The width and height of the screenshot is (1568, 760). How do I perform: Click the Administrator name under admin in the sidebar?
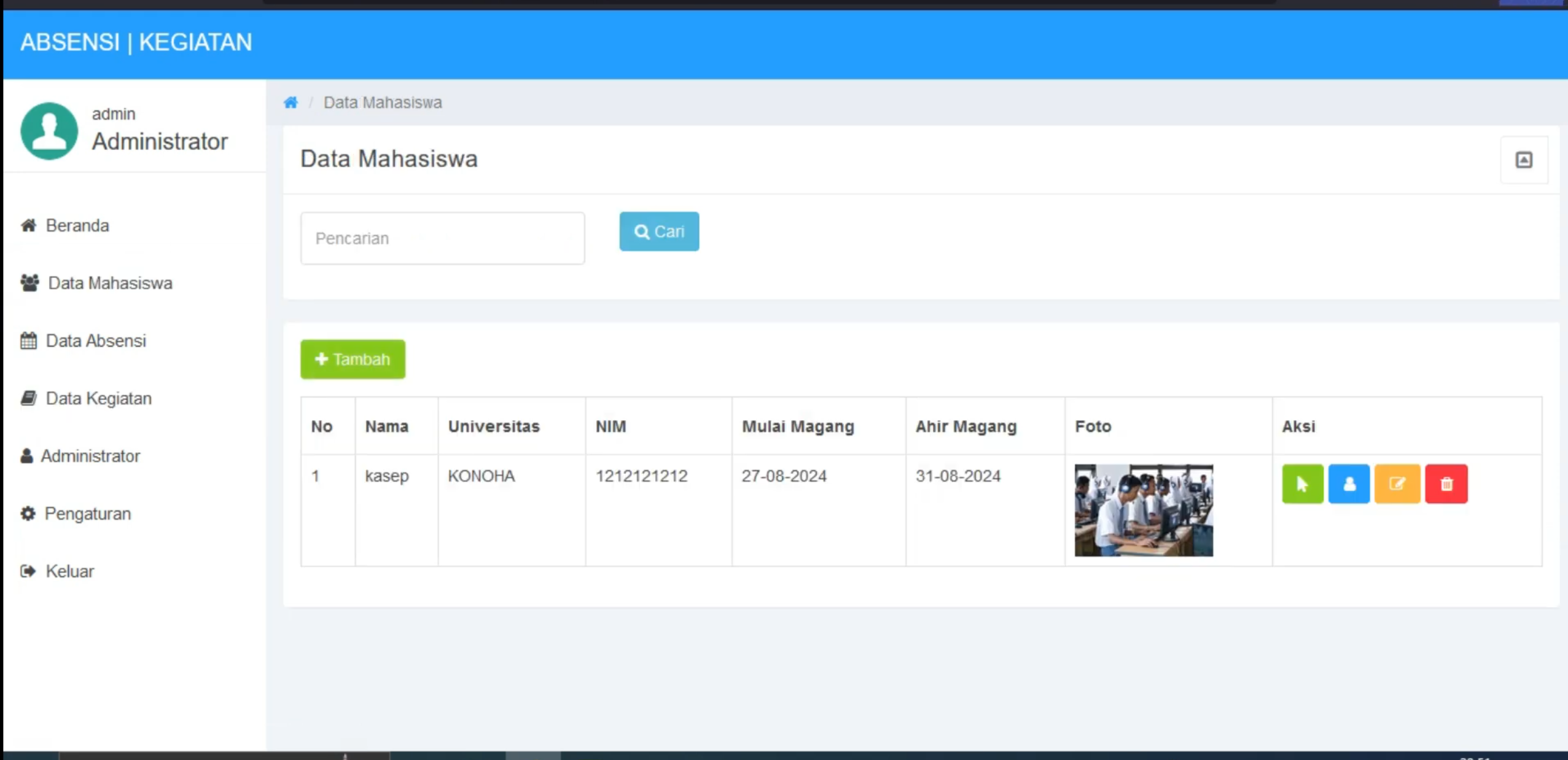160,142
